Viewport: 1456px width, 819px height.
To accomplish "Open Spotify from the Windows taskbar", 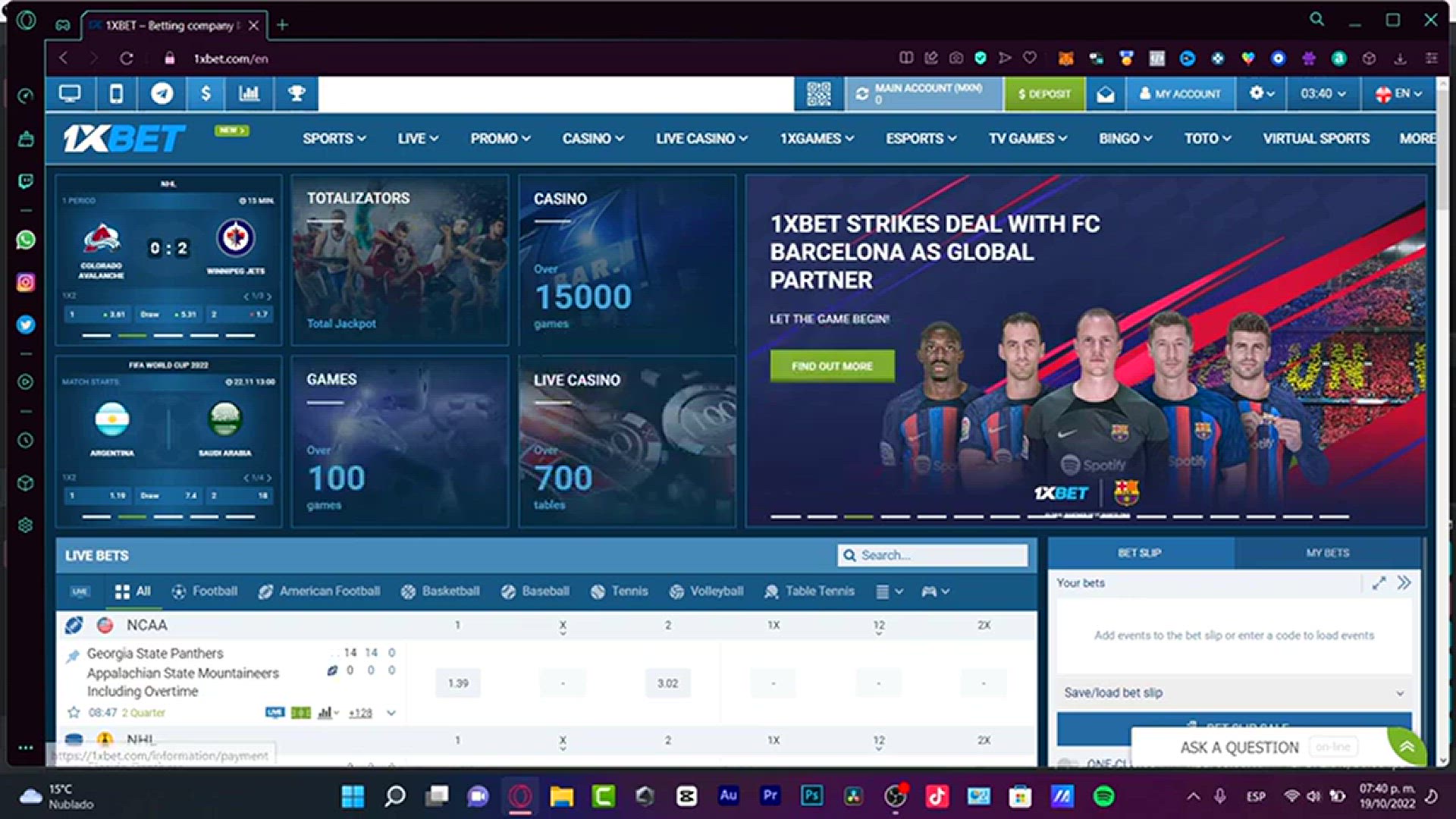I will 1104,796.
